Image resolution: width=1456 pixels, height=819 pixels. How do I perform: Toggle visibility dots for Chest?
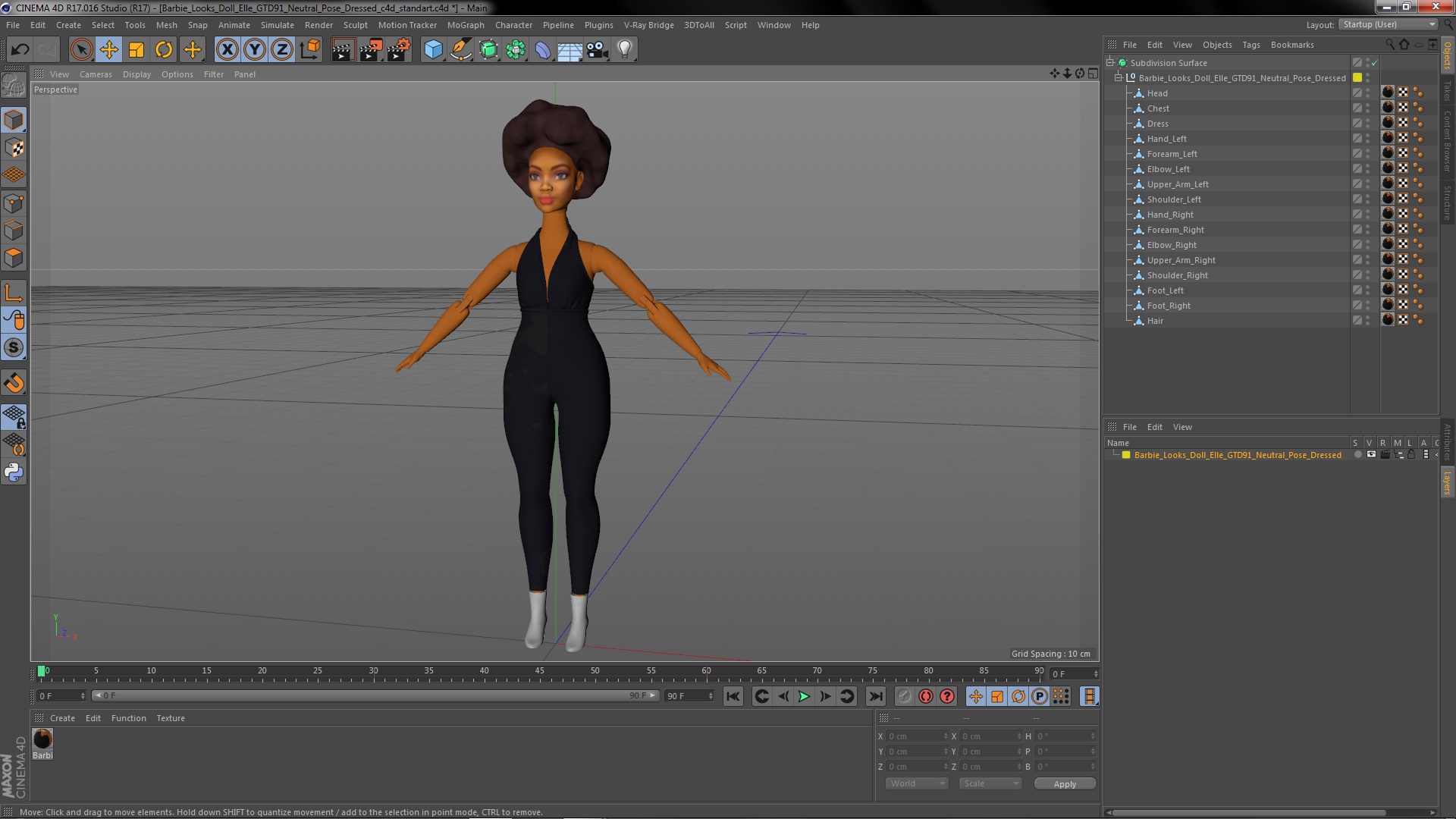coord(1368,108)
